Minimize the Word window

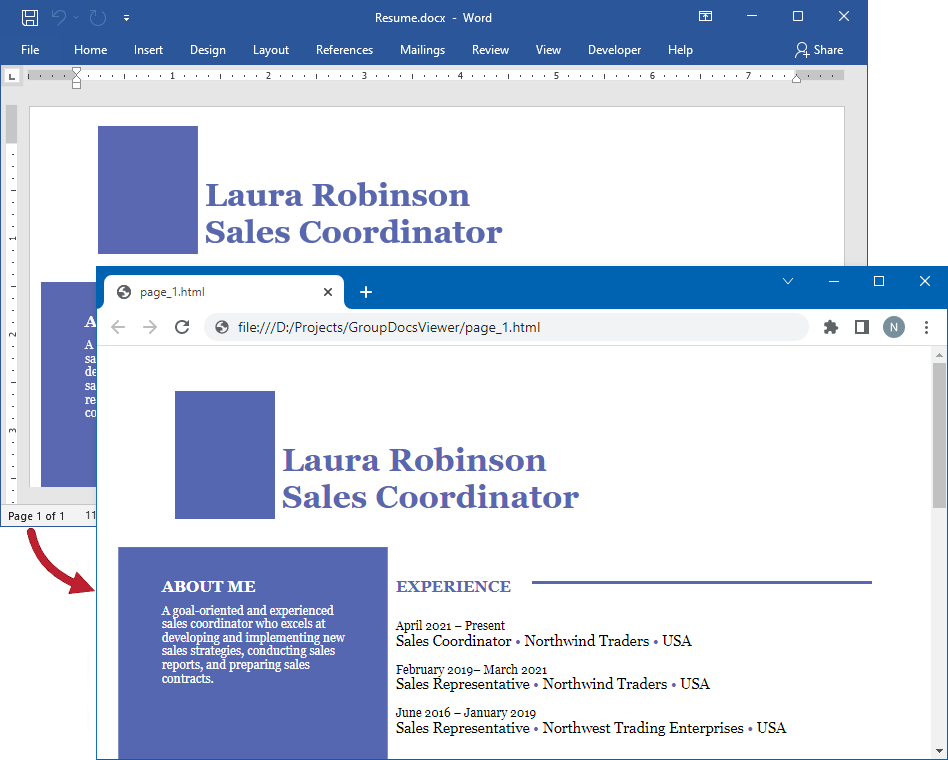point(752,16)
